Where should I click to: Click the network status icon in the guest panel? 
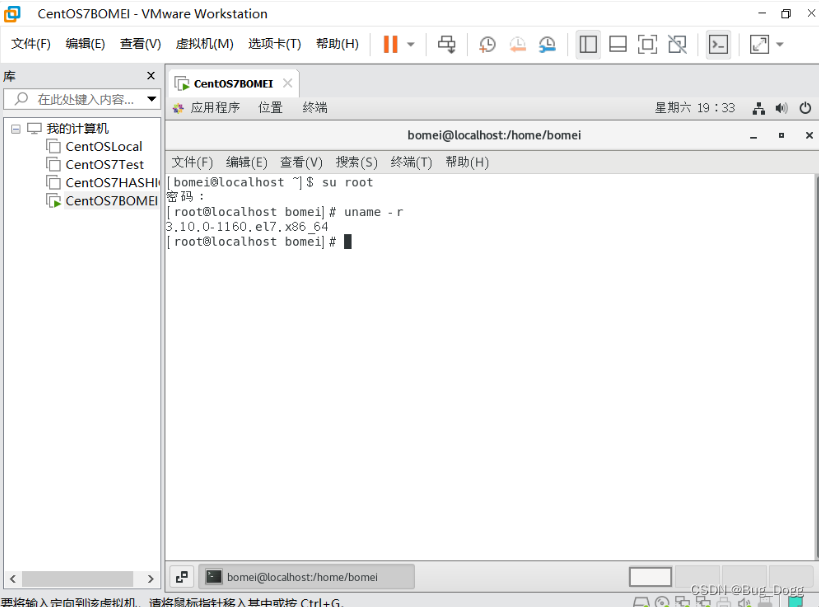[758, 108]
